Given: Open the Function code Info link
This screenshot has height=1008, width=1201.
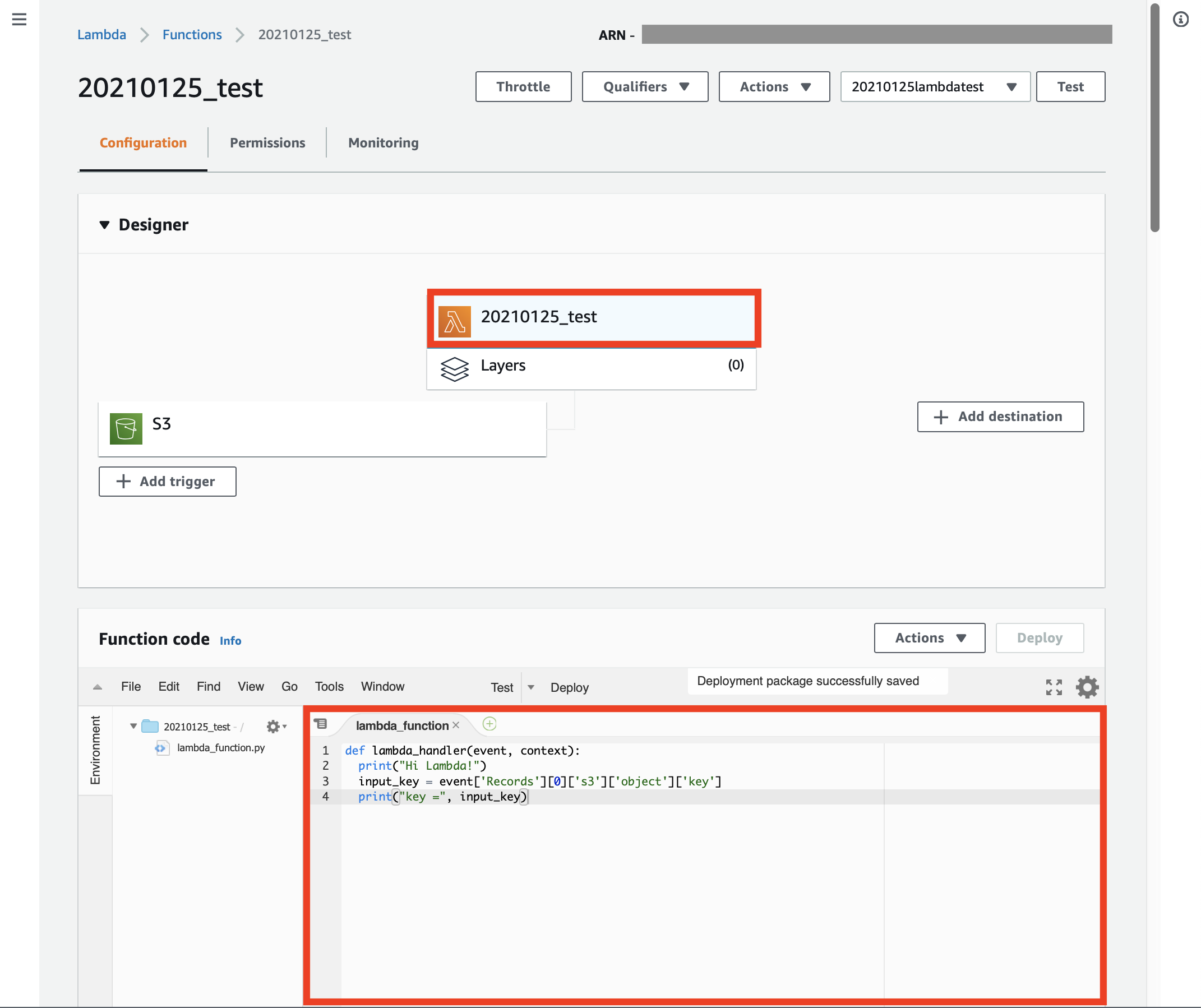Looking at the screenshot, I should pyautogui.click(x=230, y=641).
